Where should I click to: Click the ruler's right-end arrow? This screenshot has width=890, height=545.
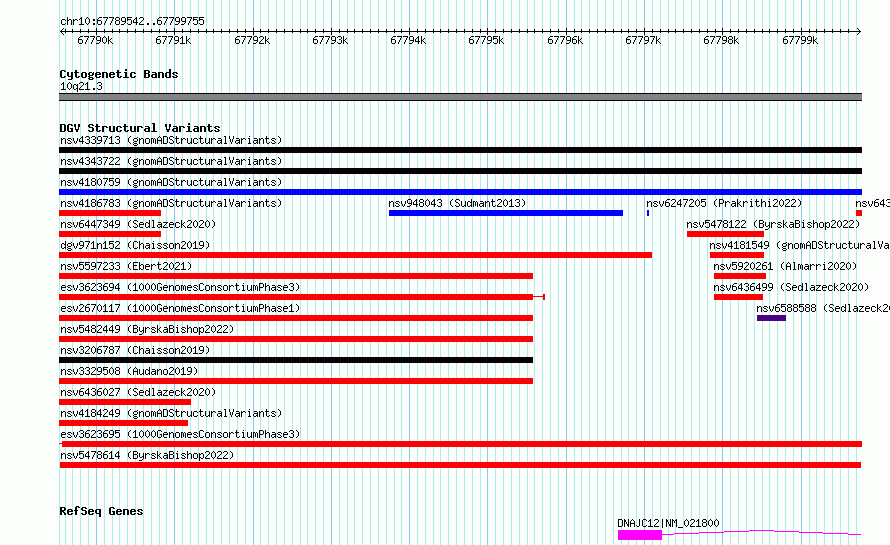(x=859, y=31)
